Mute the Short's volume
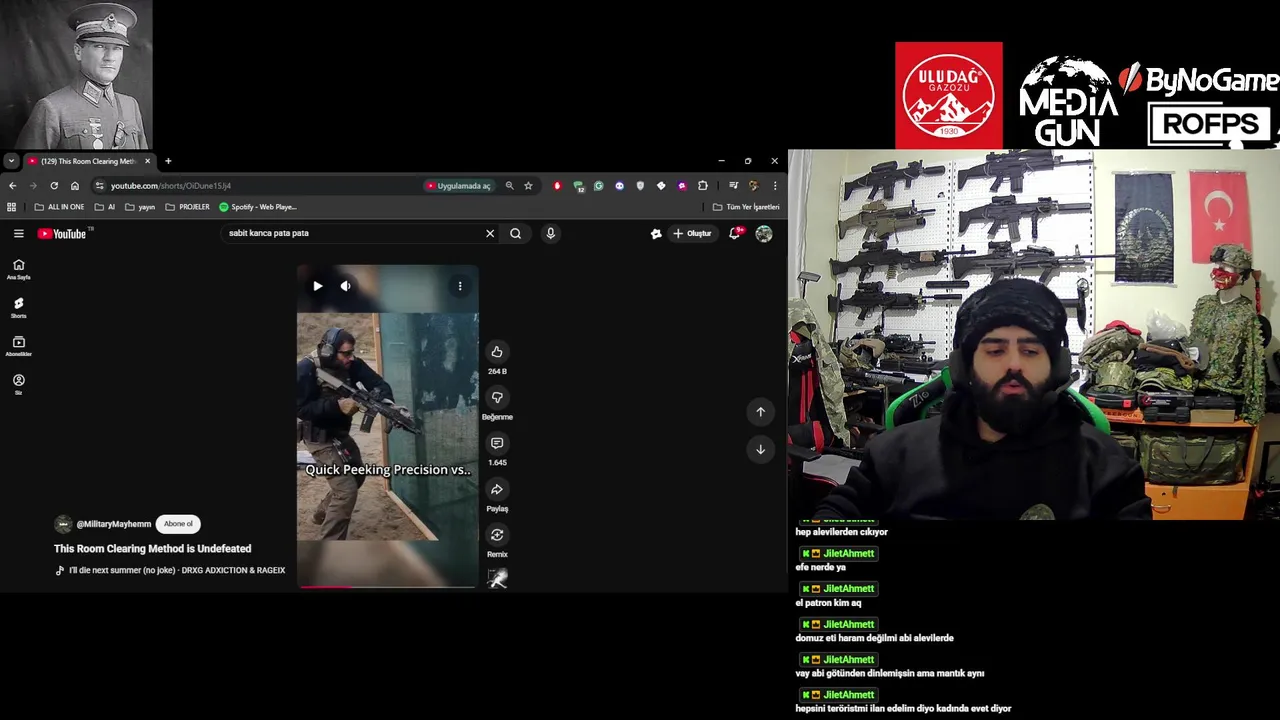Screen dimensions: 1280x720 pos(345,286)
